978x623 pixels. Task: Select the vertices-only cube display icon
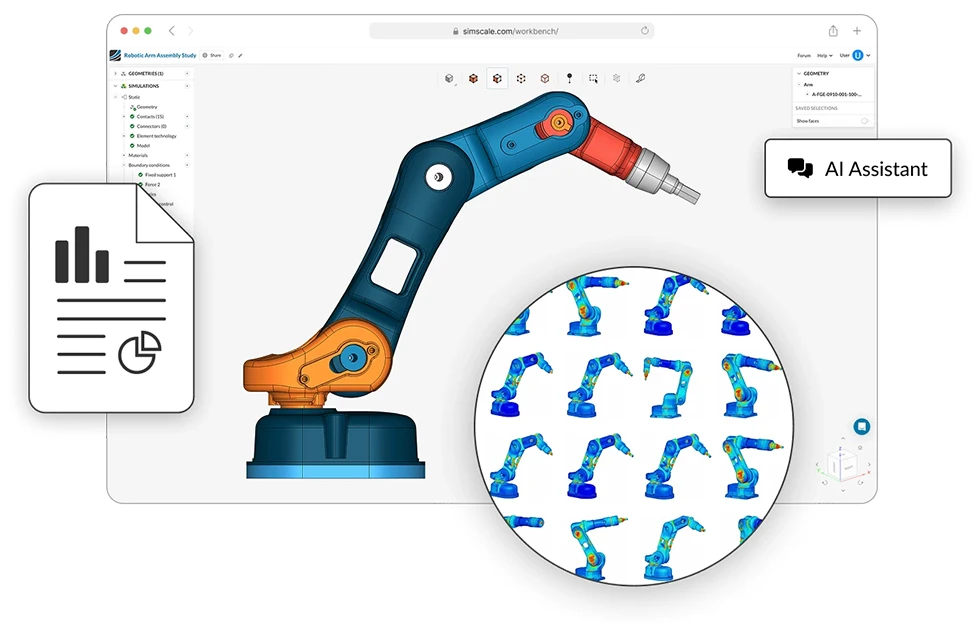pos(521,78)
